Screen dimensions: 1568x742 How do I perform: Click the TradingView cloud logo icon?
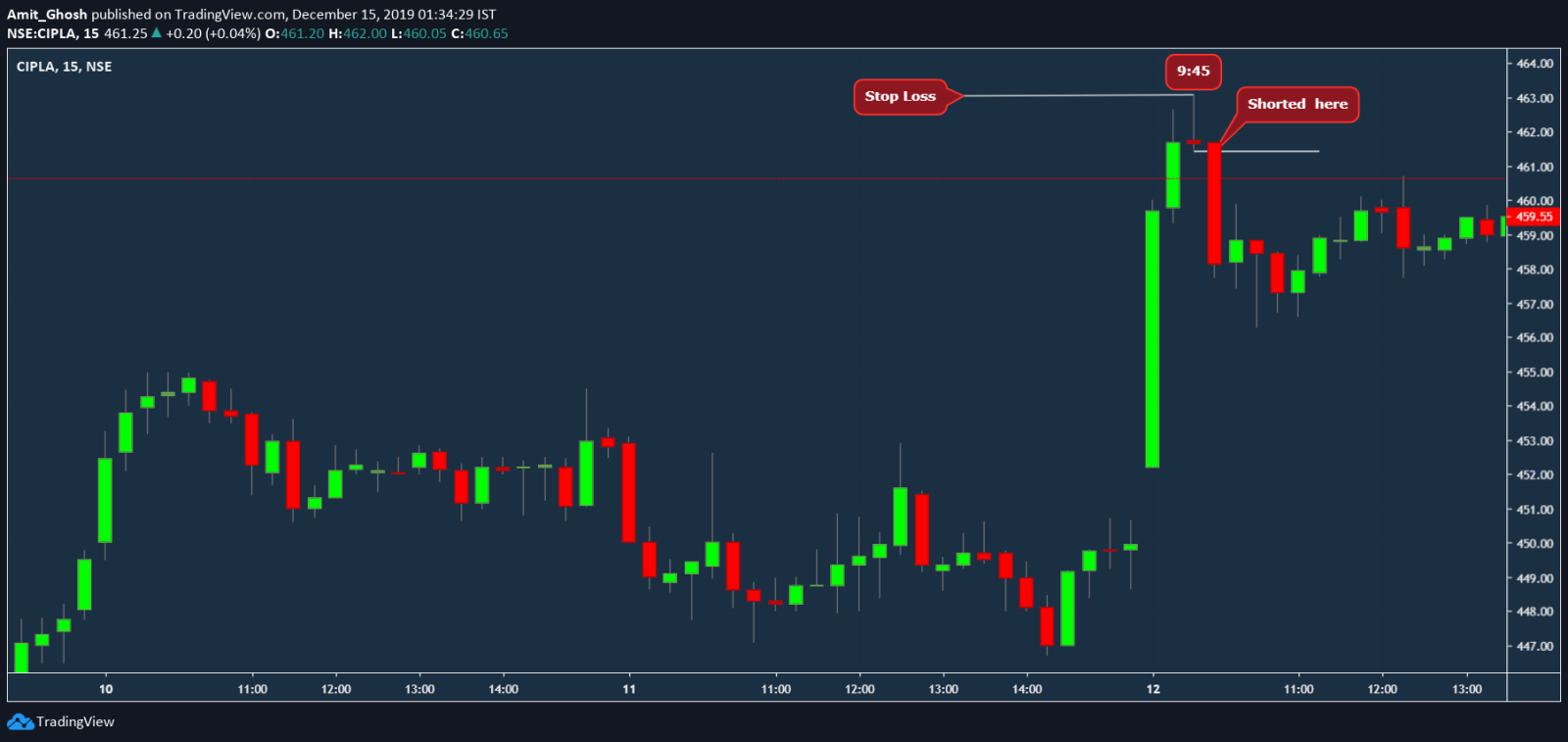click(x=20, y=721)
